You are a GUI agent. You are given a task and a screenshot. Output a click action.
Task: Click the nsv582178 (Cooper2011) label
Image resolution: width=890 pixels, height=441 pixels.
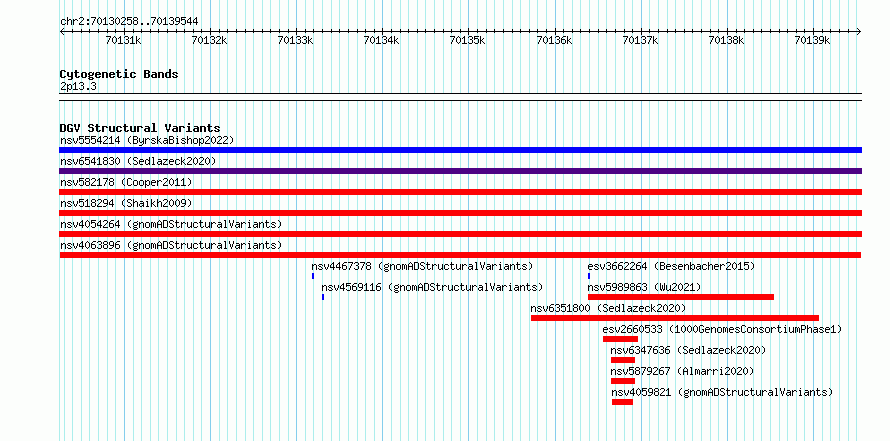pyautogui.click(x=126, y=182)
